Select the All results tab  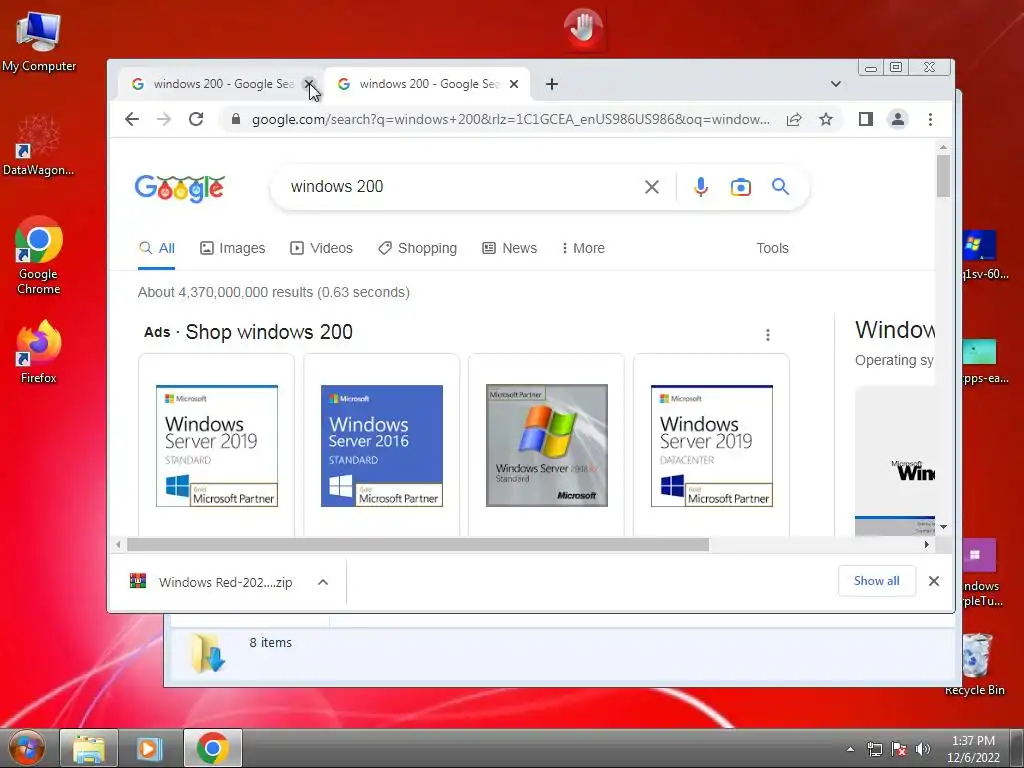pos(157,248)
